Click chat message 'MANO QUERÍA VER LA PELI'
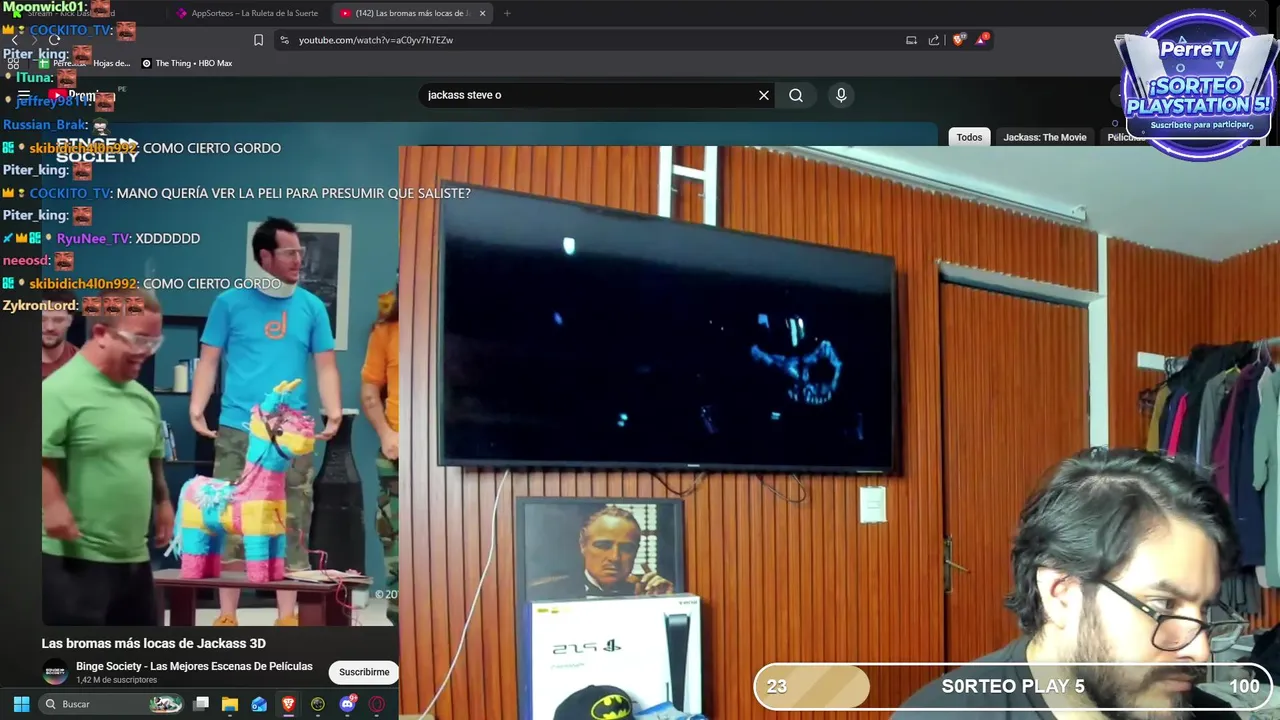1280x720 pixels. coord(293,193)
